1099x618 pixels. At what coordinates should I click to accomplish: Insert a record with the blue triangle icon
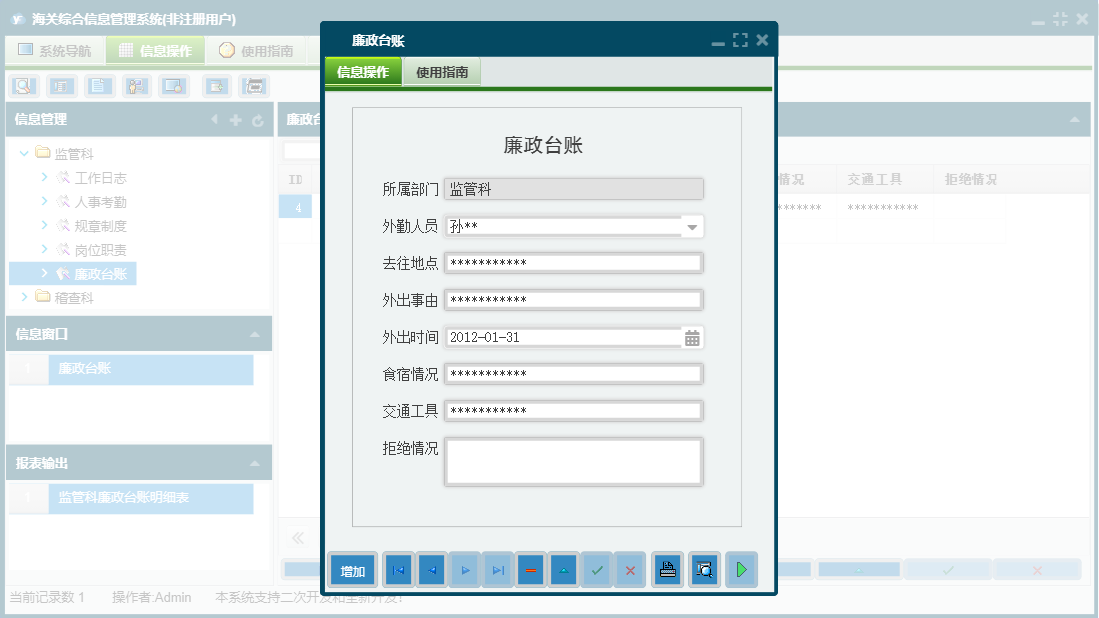coord(563,569)
